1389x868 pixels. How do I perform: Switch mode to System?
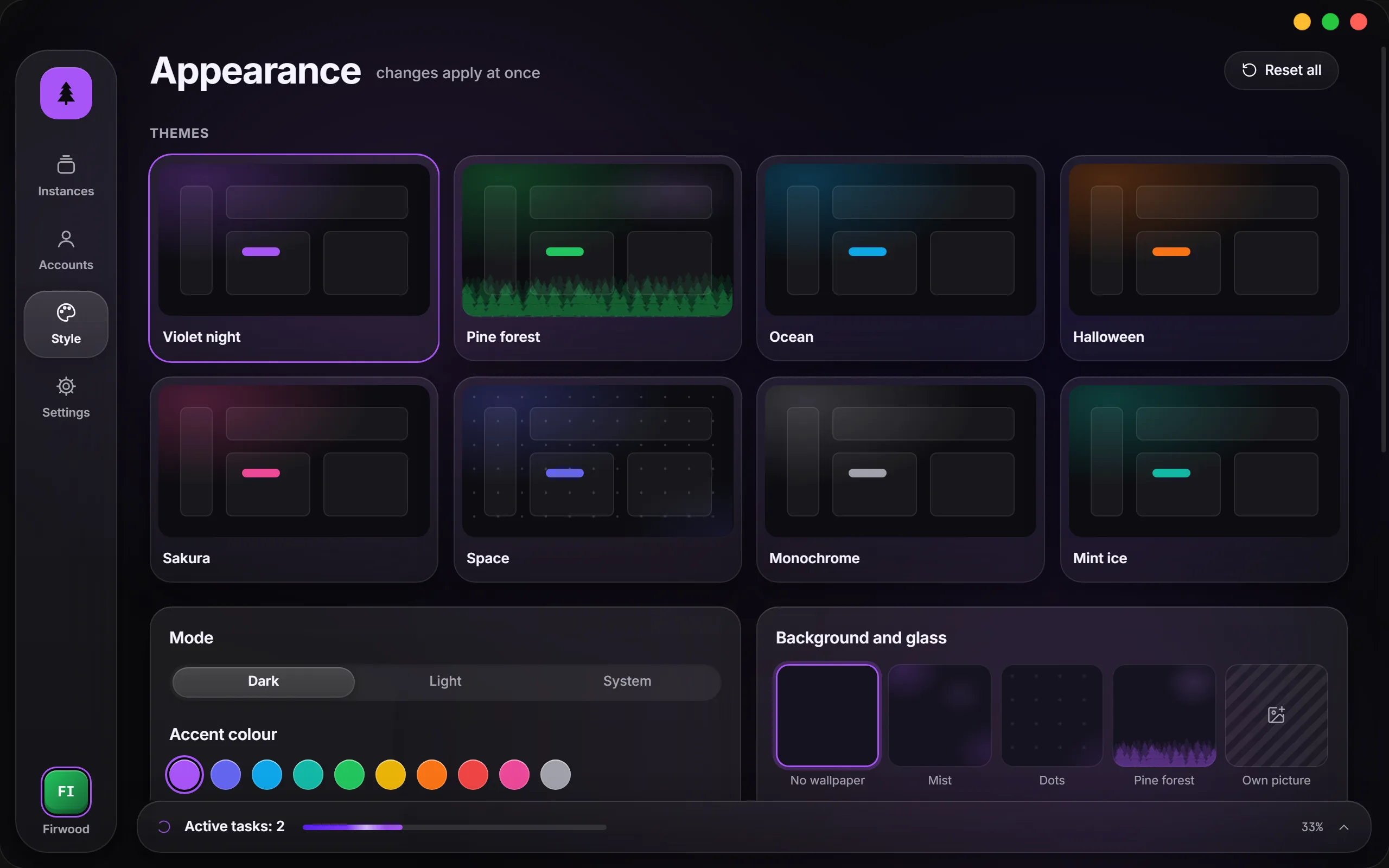[x=627, y=681]
